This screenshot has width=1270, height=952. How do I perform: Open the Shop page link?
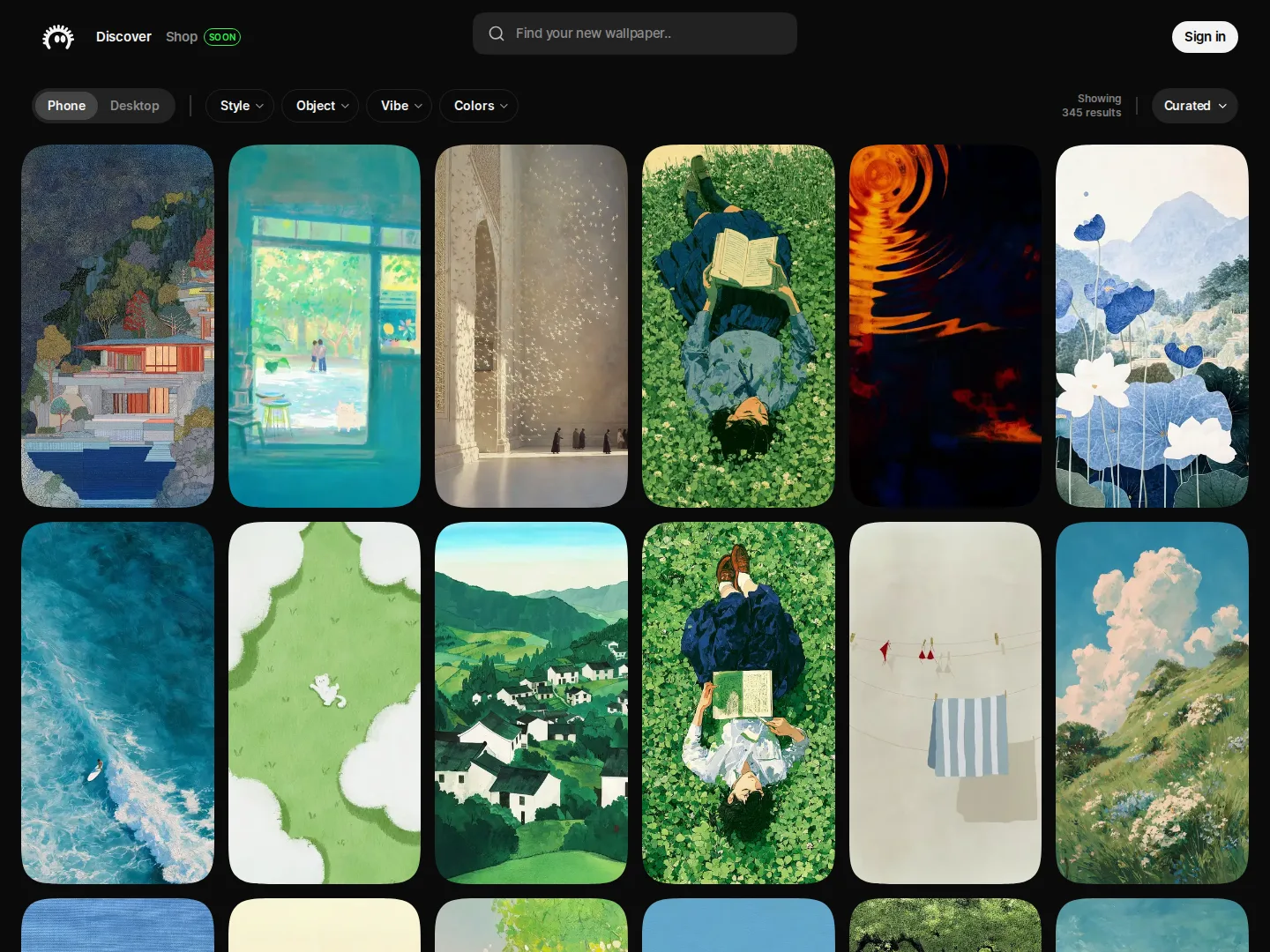pyautogui.click(x=182, y=37)
